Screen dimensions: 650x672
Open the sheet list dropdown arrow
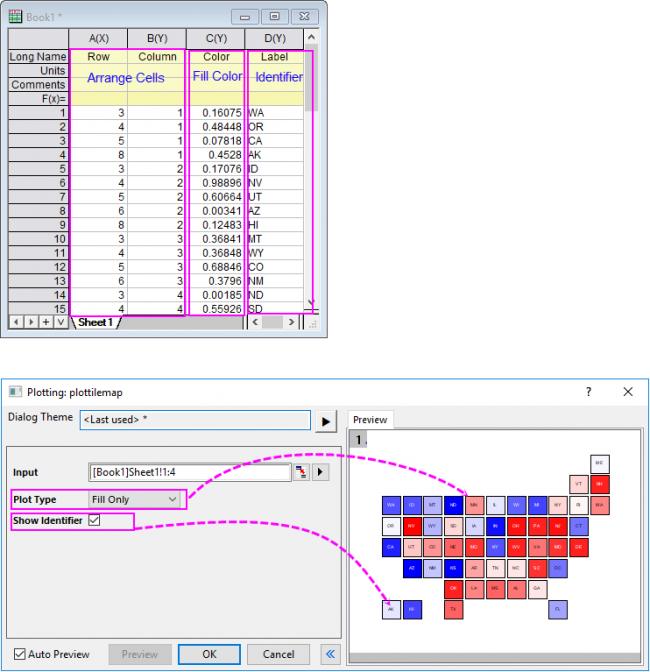[x=61, y=322]
